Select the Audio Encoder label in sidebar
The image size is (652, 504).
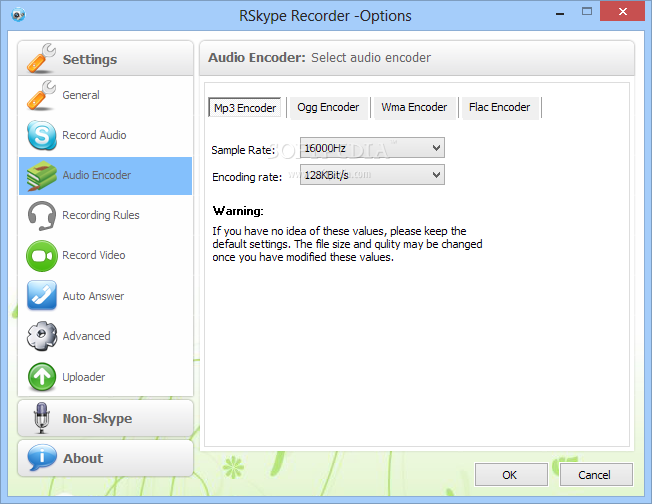pyautogui.click(x=96, y=175)
